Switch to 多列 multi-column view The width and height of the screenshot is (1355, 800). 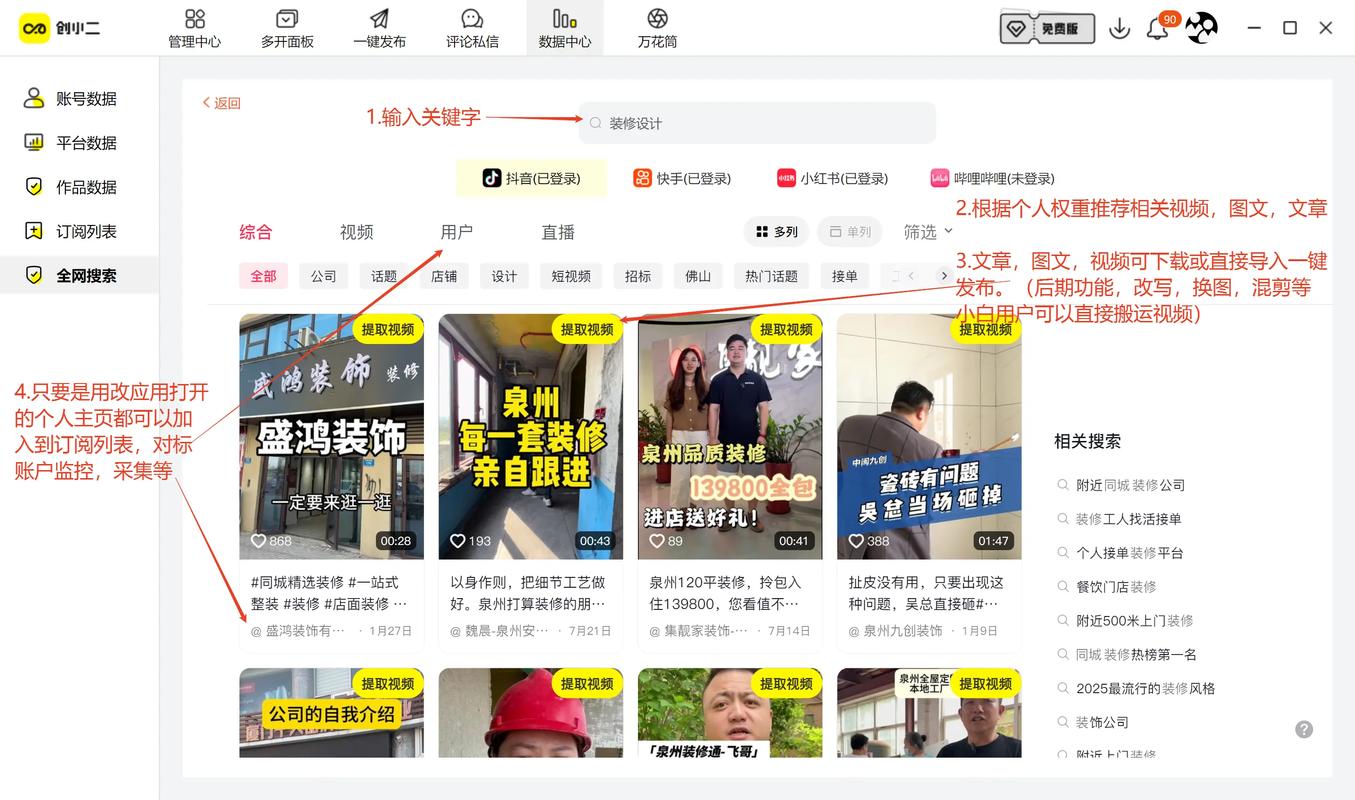[777, 232]
